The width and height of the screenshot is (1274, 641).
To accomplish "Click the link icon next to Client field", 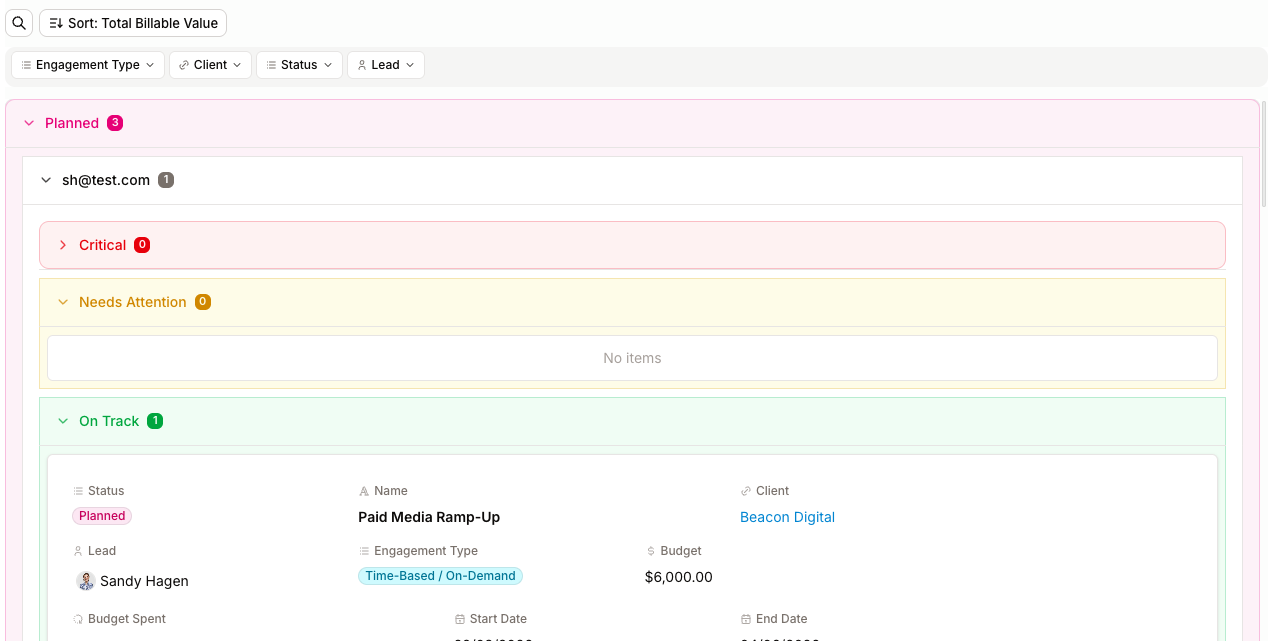I will pyautogui.click(x=746, y=491).
